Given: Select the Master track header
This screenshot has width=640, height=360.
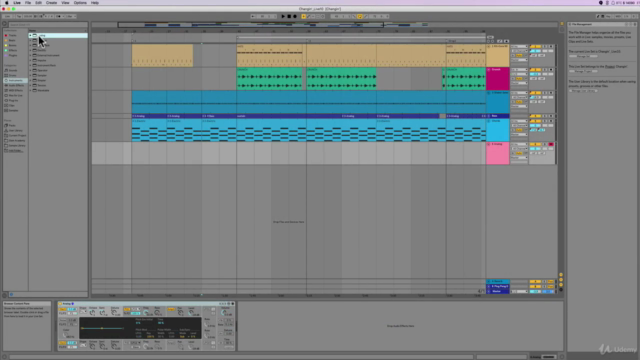Looking at the screenshot, I should pos(498,291).
